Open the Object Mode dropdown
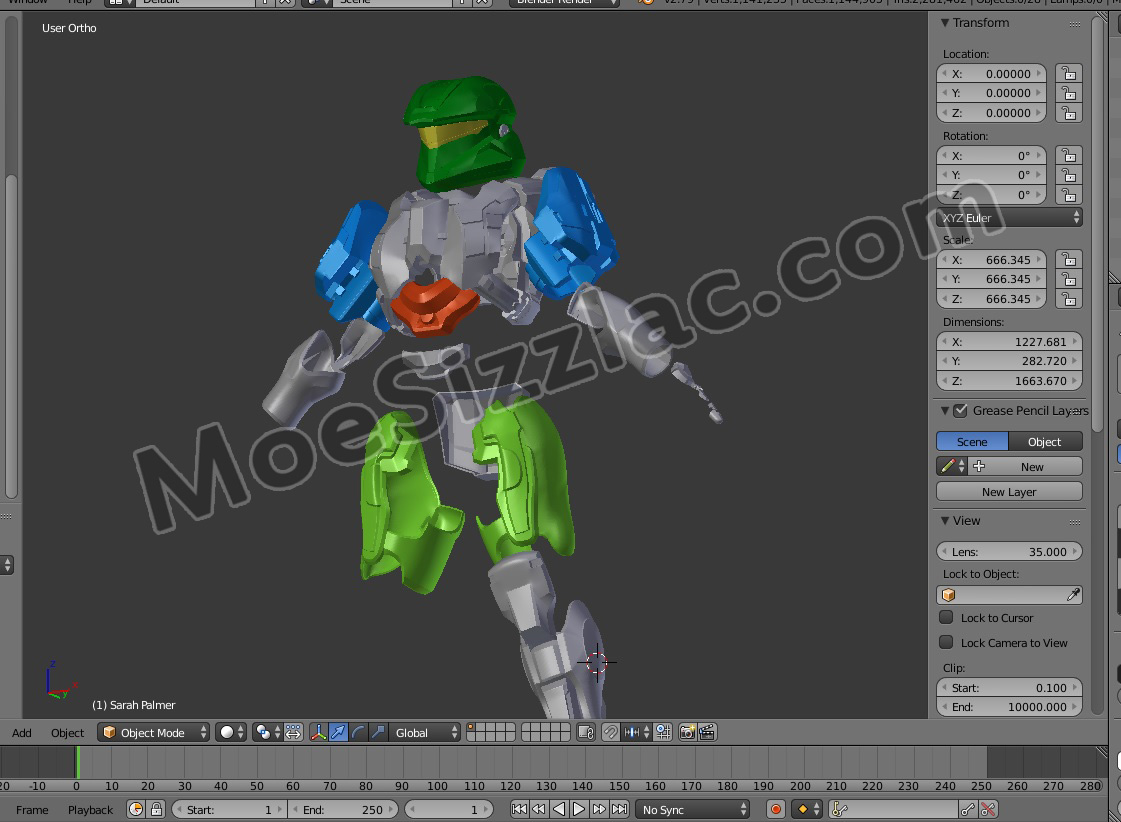 coord(154,732)
